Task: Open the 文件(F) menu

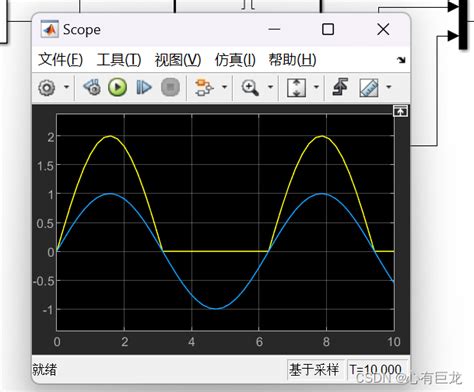Action: click(x=60, y=60)
